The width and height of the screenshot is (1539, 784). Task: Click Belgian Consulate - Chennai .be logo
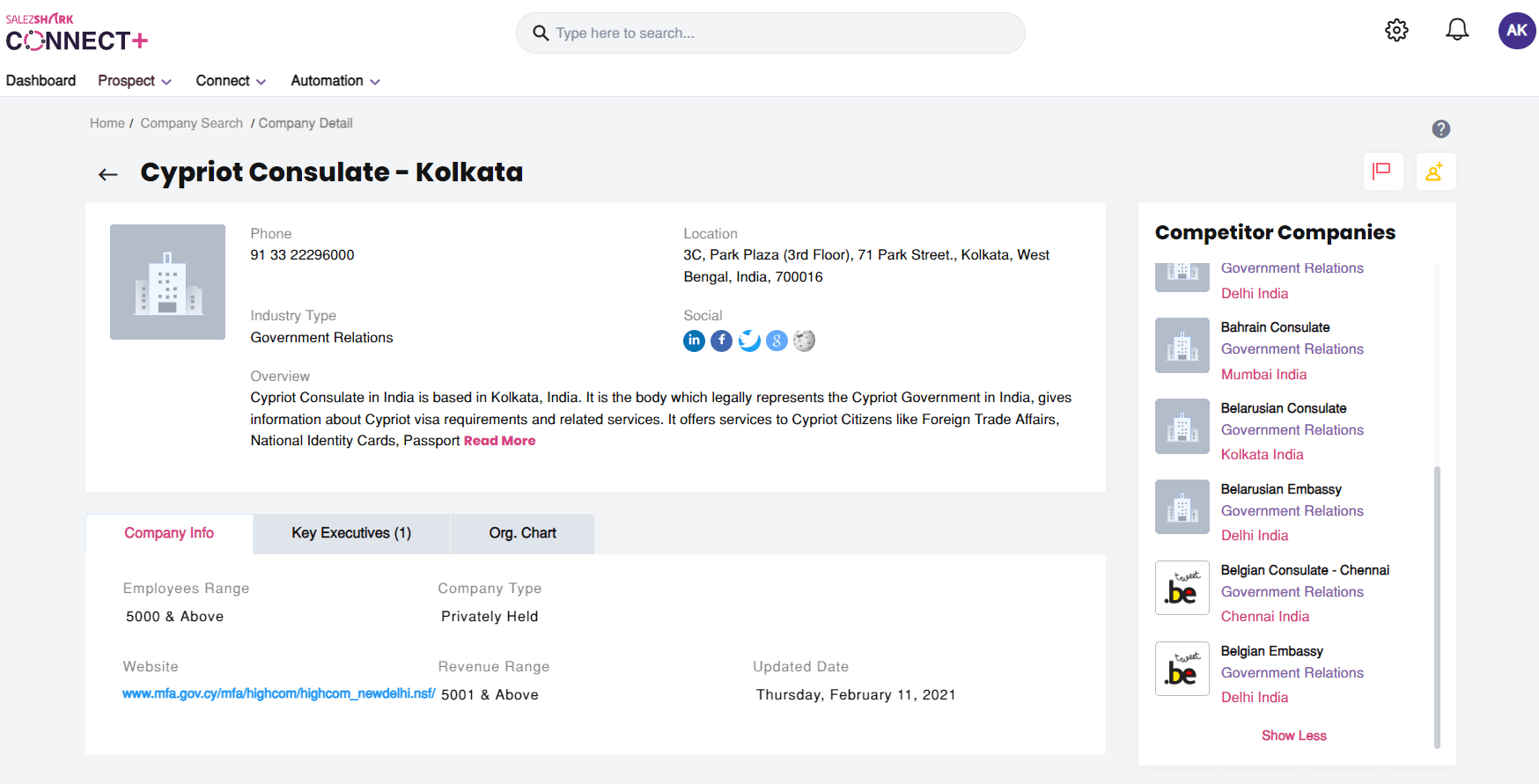[x=1182, y=588]
